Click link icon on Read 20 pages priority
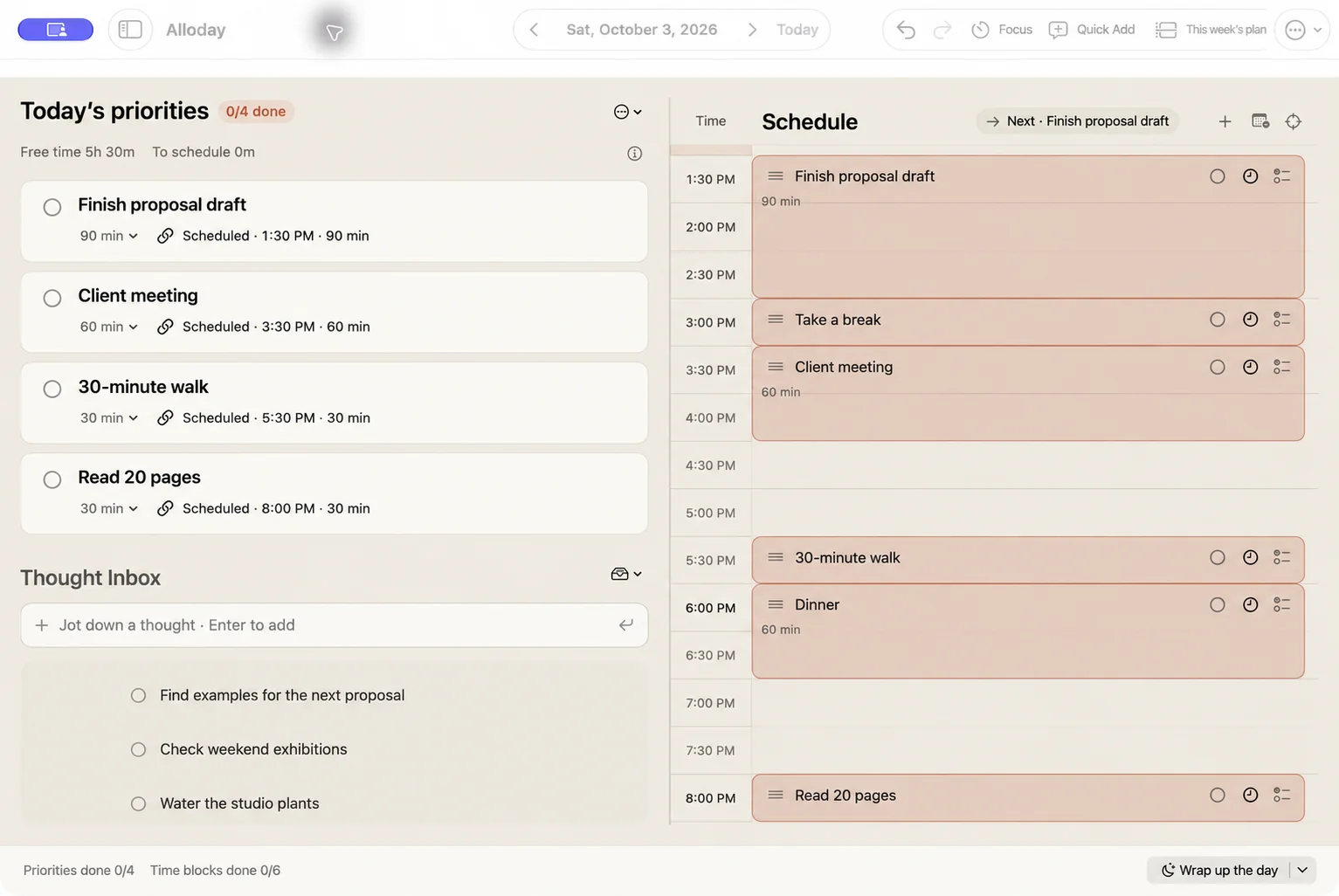Screen dimensions: 1339x896 165,508
